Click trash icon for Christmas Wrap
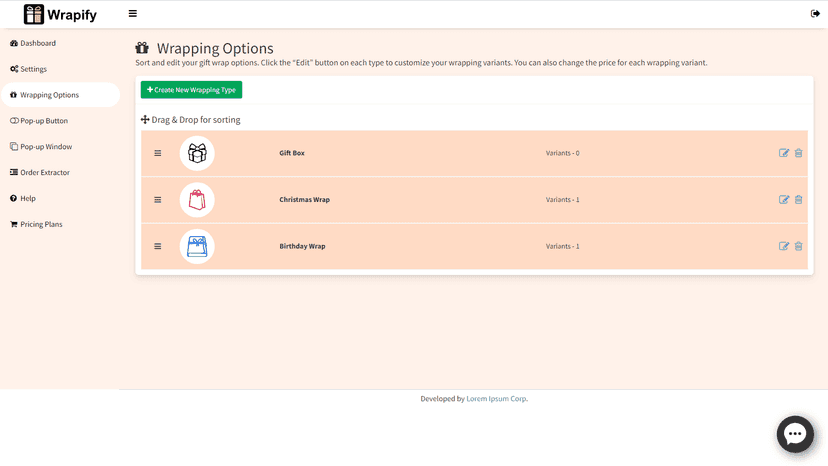Screen dimensions: 828x466 click(798, 200)
